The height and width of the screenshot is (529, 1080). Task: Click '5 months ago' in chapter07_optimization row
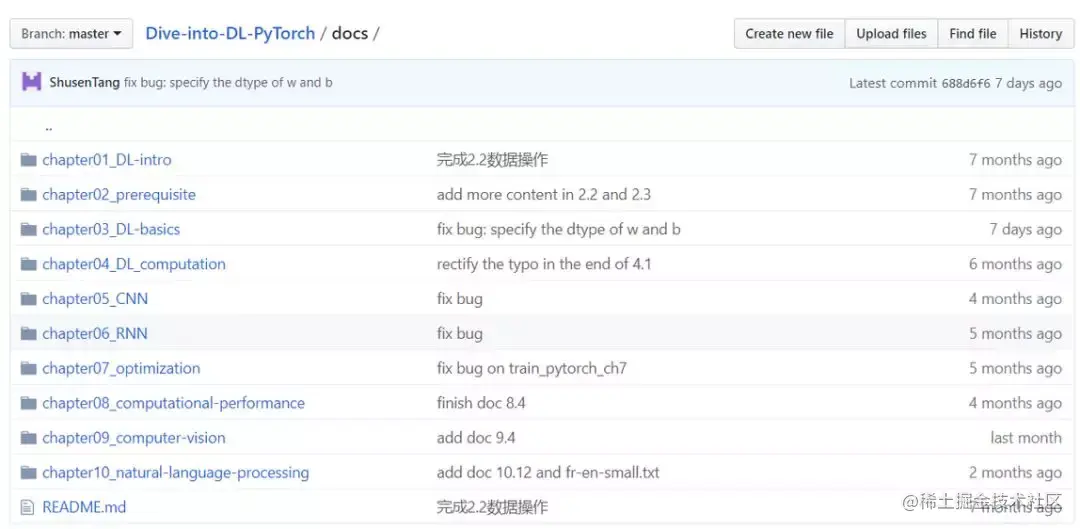[x=1015, y=369]
